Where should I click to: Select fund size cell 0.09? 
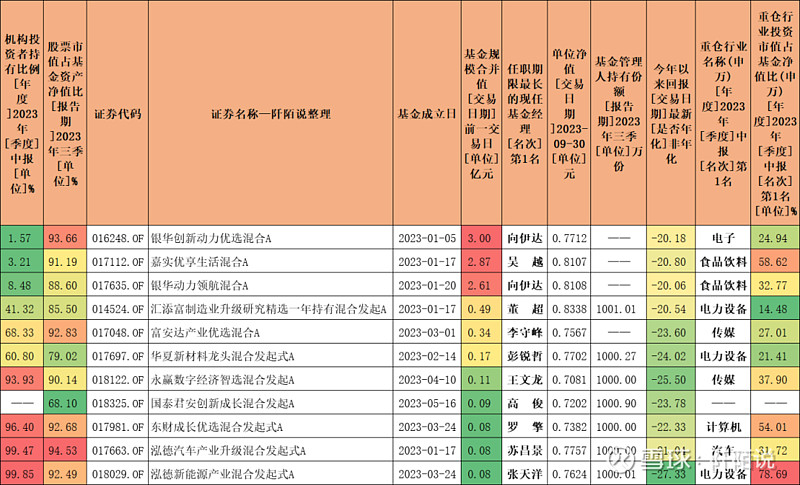[x=481, y=403]
